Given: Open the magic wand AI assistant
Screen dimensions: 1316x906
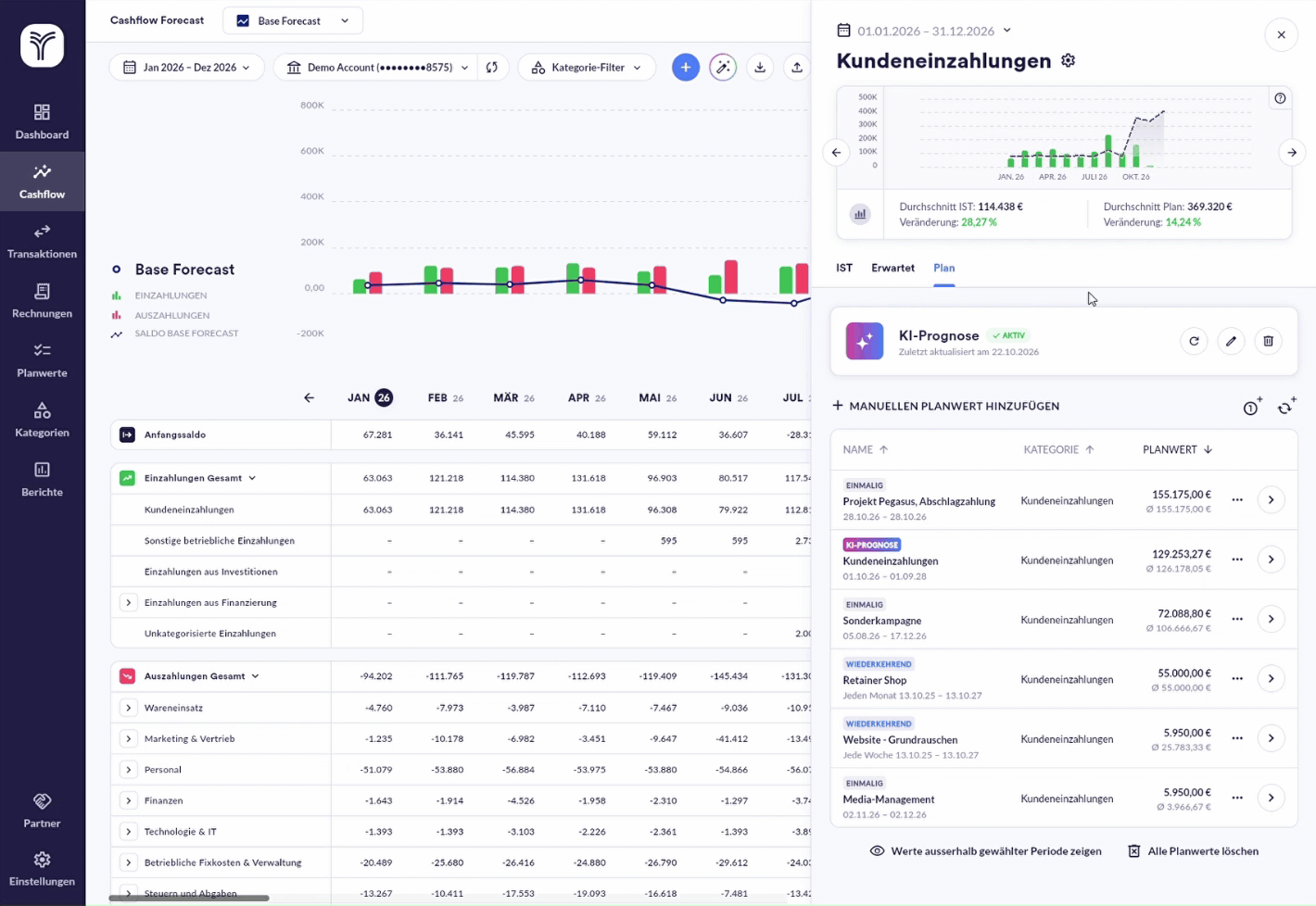Looking at the screenshot, I should point(723,68).
